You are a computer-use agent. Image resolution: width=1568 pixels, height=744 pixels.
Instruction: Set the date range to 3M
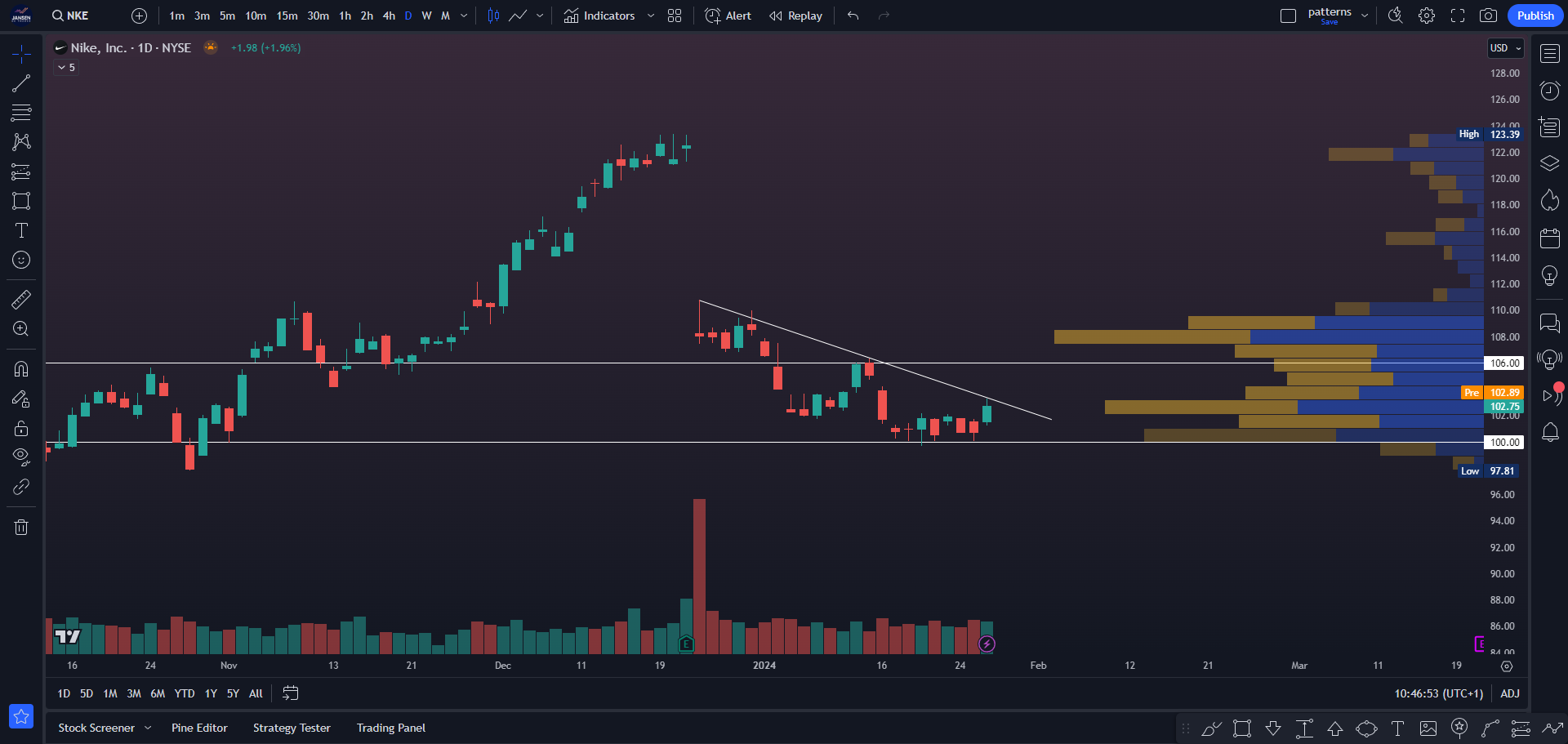134,693
